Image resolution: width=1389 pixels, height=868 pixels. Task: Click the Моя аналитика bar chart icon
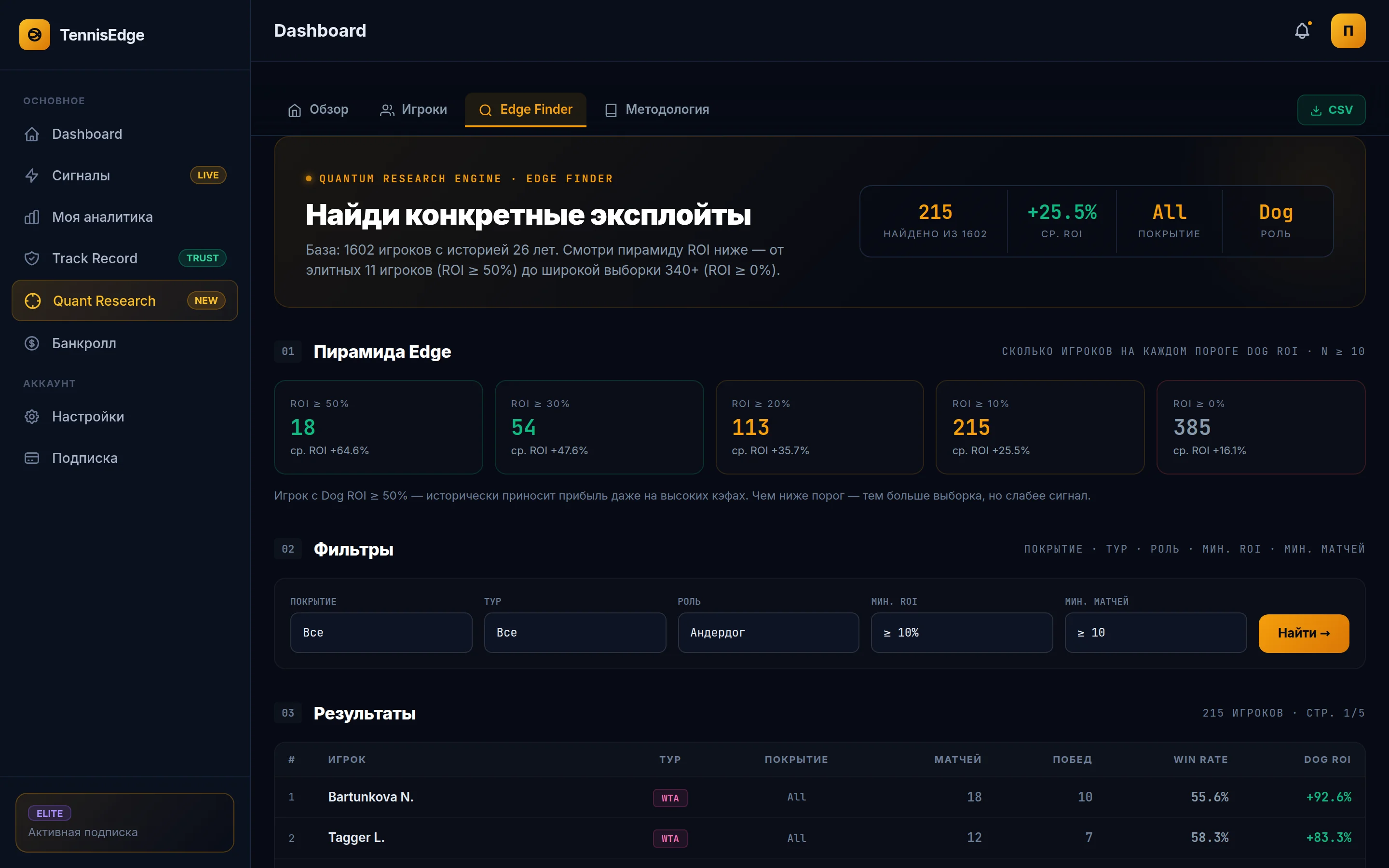[x=32, y=217]
